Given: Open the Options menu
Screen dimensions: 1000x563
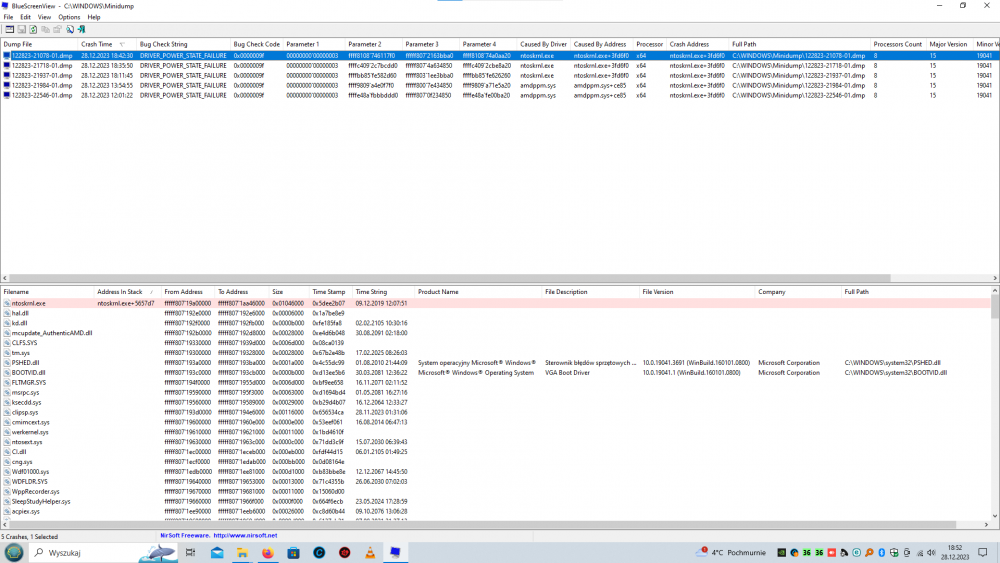Looking at the screenshot, I should click(x=69, y=17).
